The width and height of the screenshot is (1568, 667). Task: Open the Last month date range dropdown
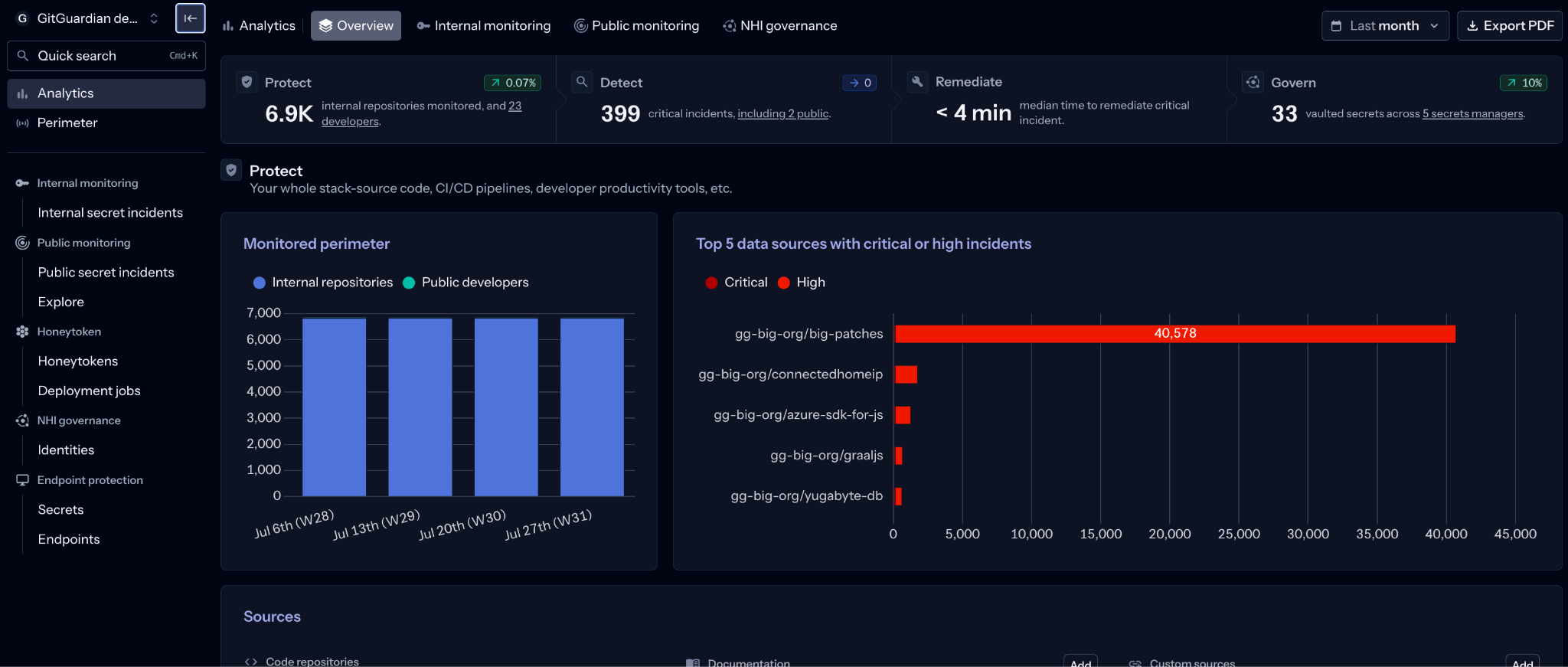1385,26
